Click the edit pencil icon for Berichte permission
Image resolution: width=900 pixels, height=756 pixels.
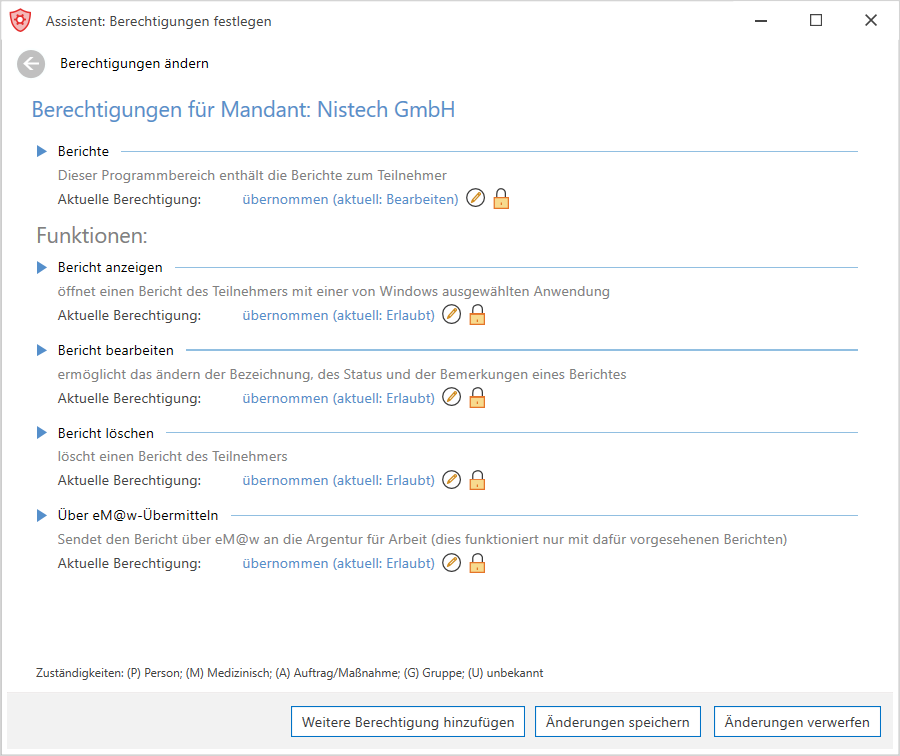(475, 198)
